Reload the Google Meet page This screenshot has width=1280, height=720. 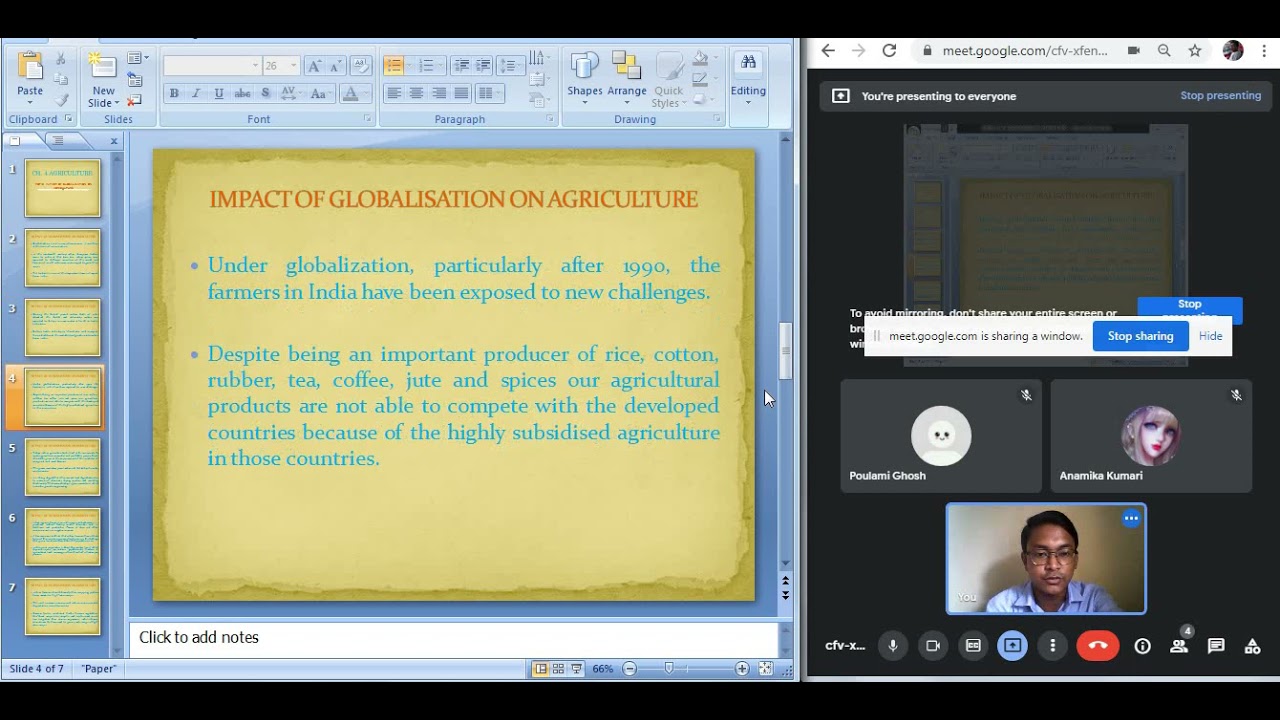(889, 50)
